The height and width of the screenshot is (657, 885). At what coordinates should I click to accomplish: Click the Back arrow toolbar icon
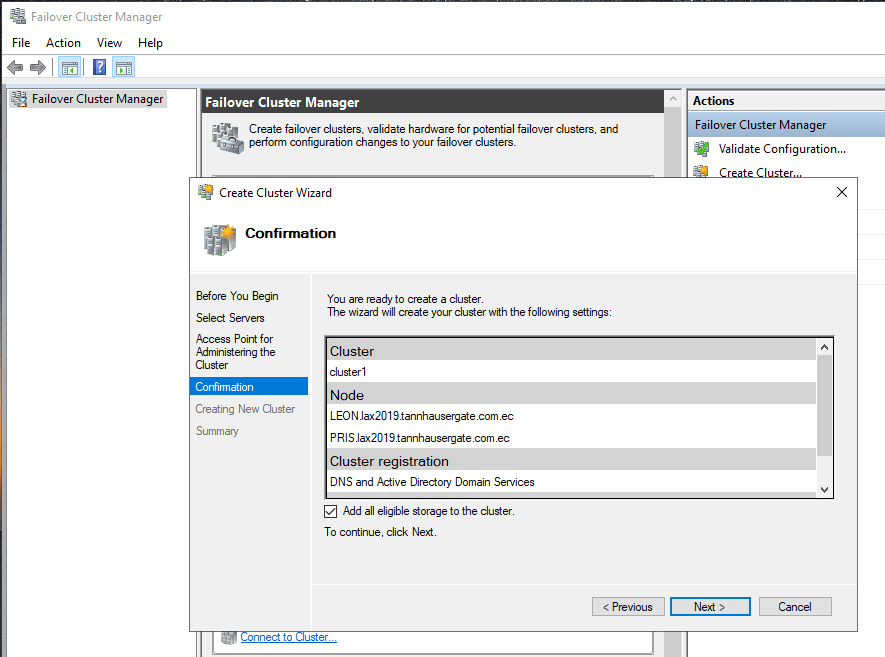click(x=15, y=68)
